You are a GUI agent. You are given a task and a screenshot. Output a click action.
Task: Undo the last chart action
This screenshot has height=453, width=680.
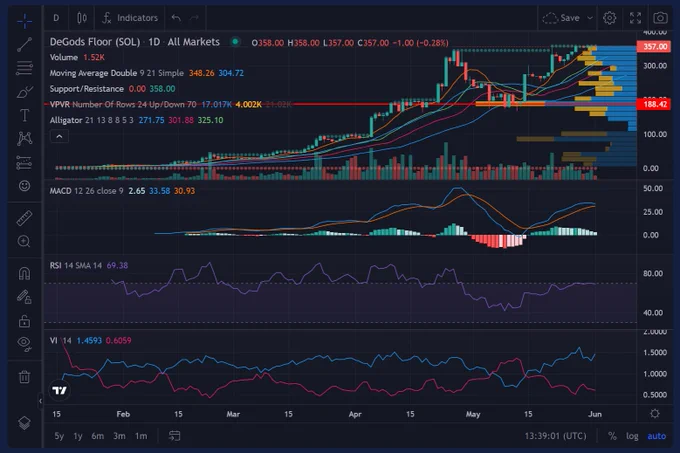click(176, 18)
